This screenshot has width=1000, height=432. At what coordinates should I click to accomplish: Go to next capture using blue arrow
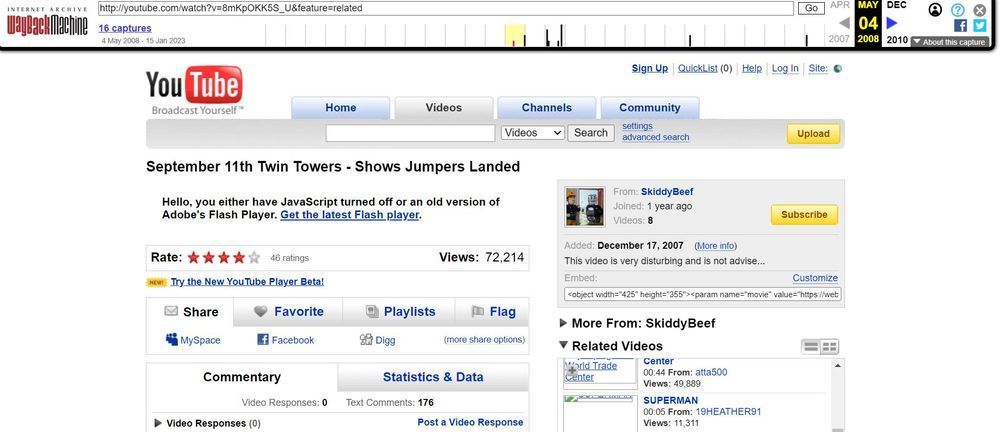(892, 23)
